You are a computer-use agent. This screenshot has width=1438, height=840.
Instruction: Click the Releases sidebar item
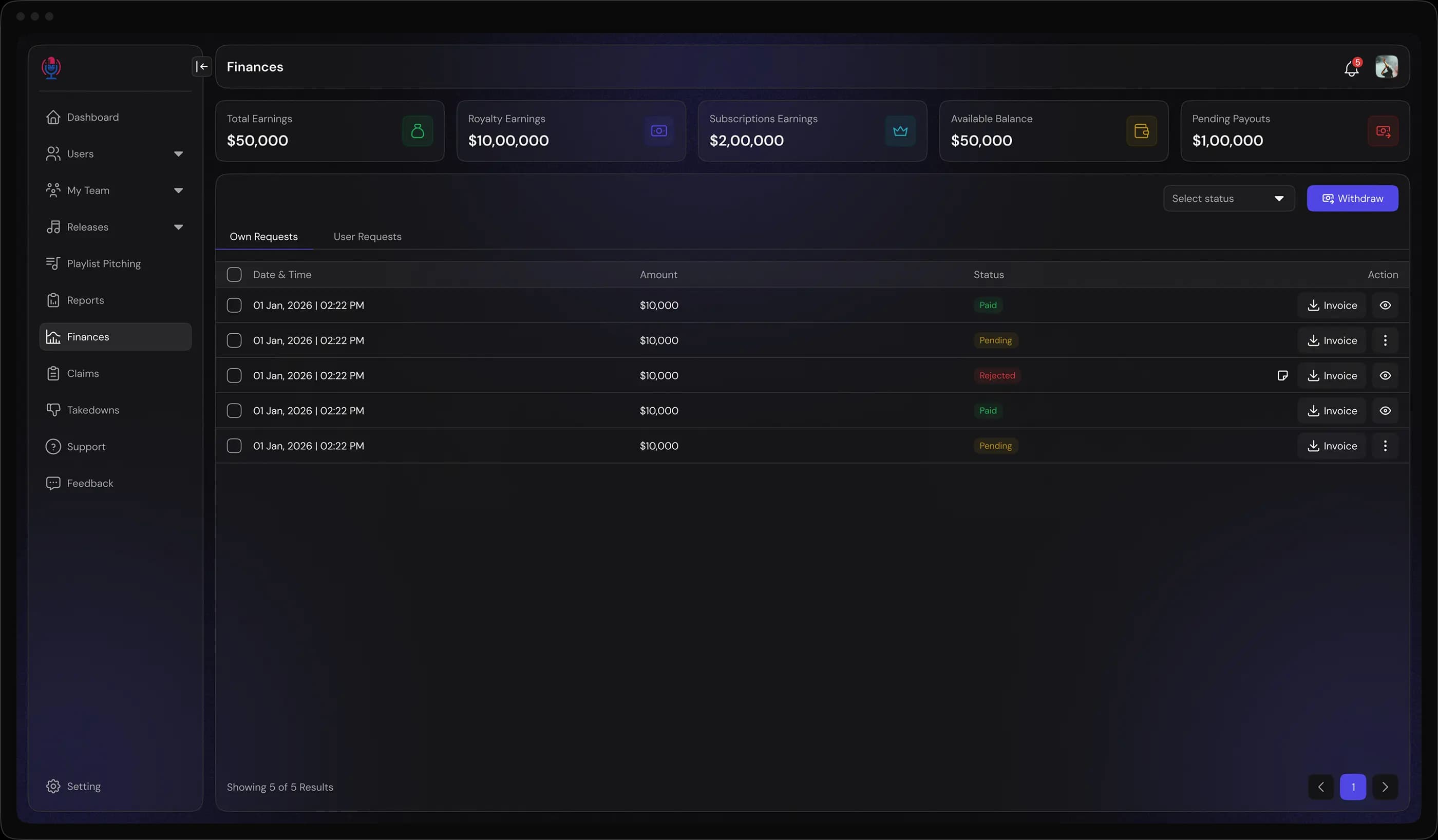tap(115, 227)
